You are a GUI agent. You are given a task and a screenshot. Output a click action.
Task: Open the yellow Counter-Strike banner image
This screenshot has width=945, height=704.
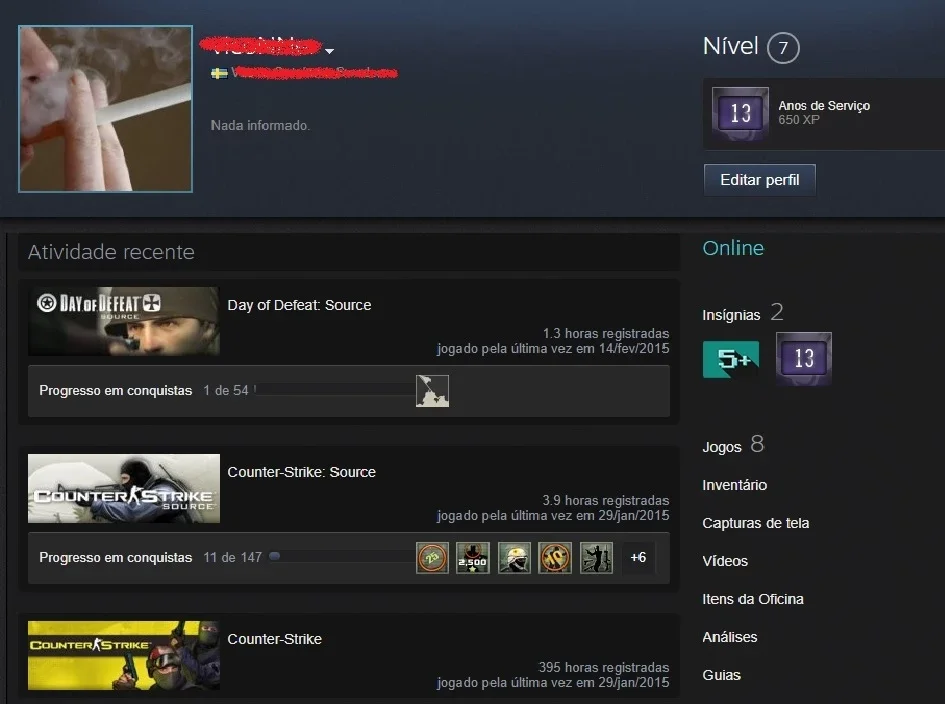click(x=124, y=655)
